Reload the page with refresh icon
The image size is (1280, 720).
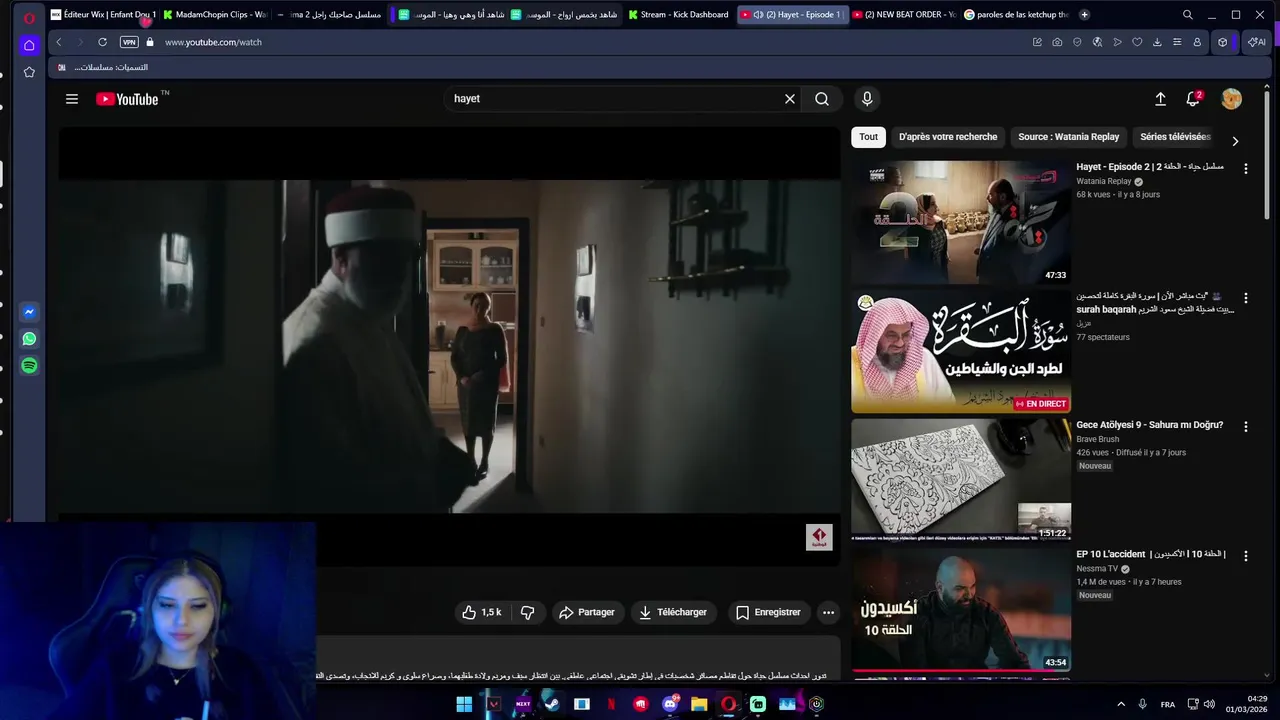pos(102,42)
